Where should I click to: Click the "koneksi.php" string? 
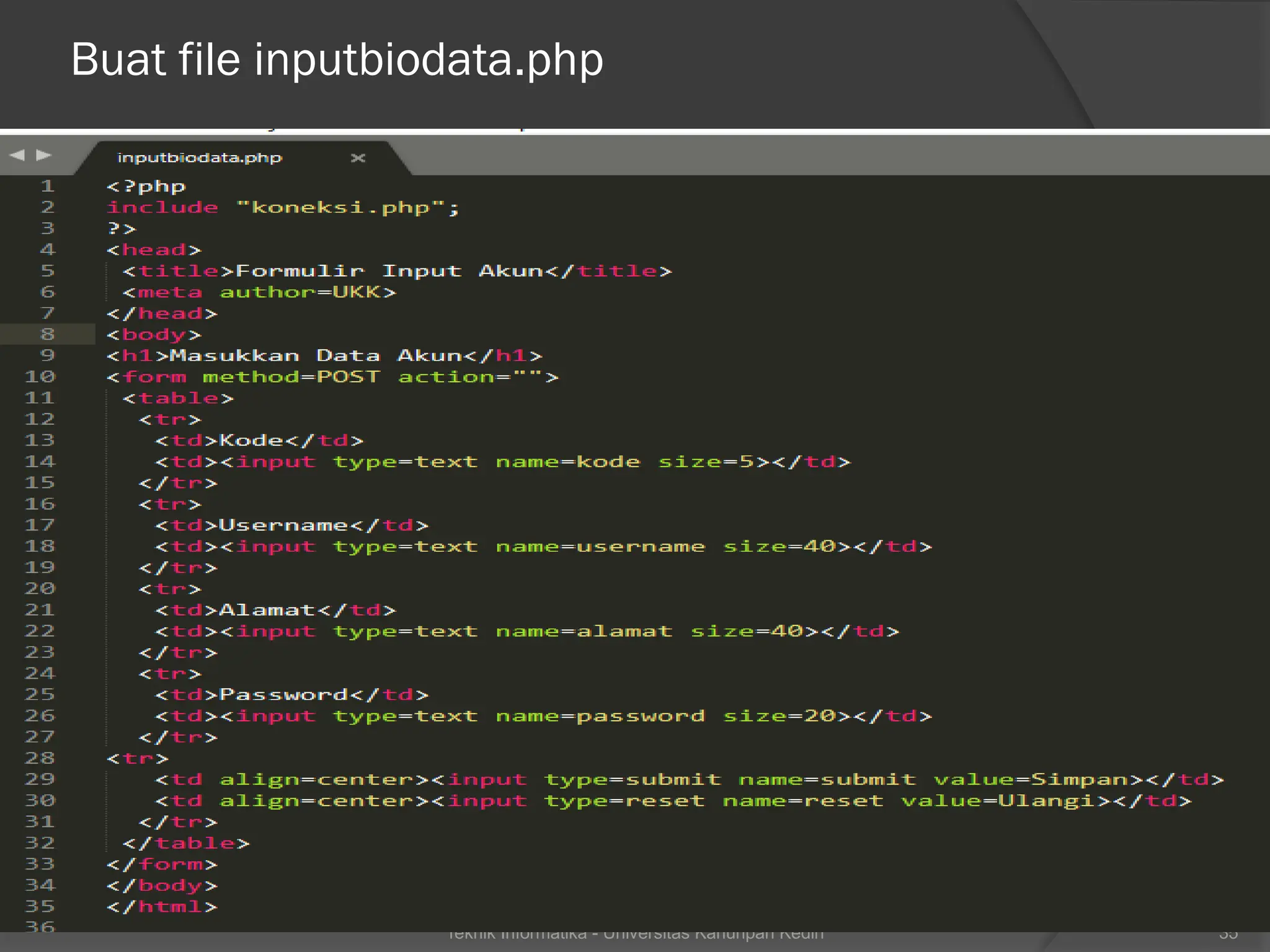tap(341, 207)
